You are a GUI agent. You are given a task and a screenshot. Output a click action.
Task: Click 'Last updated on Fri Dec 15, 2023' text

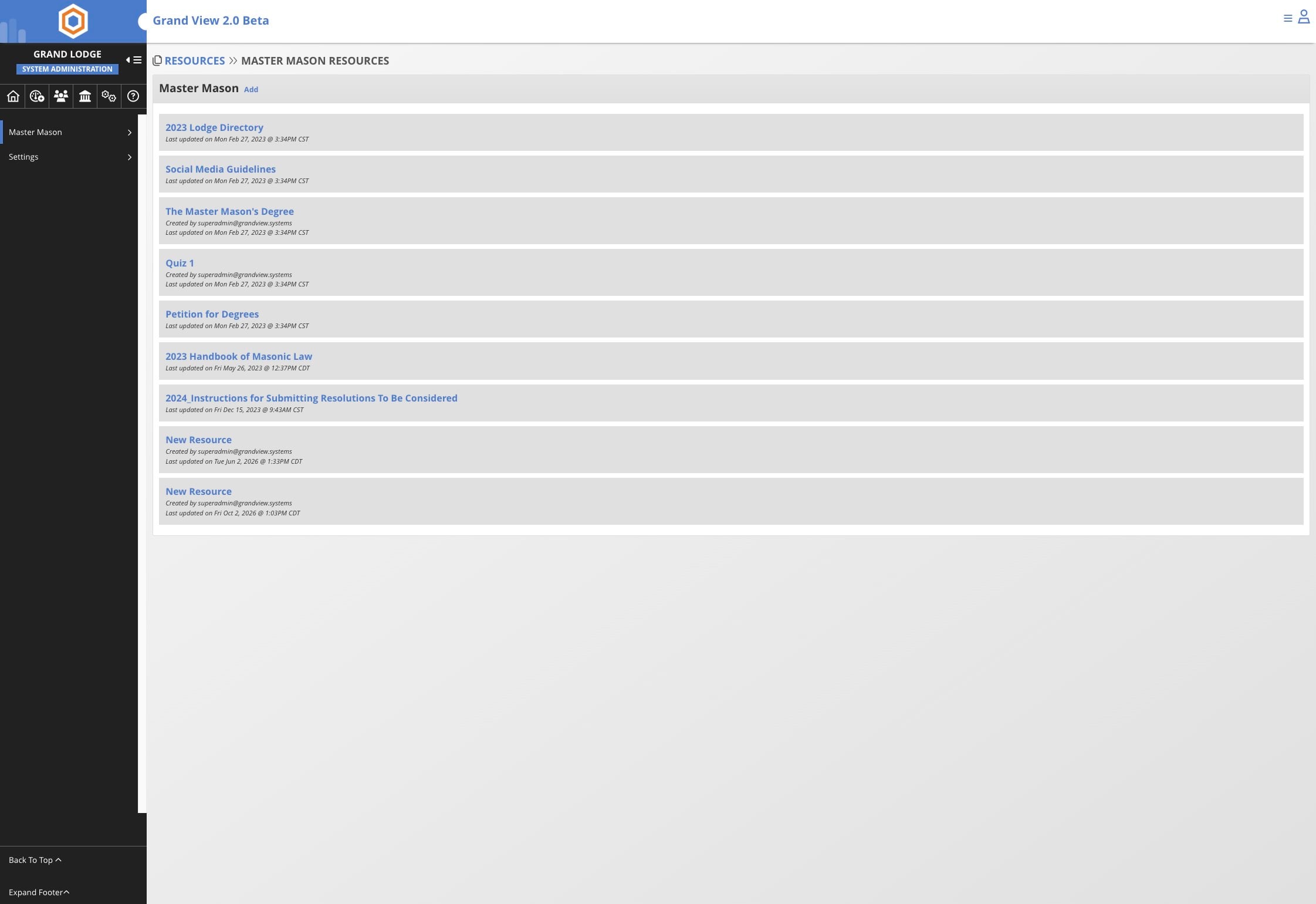(235, 410)
